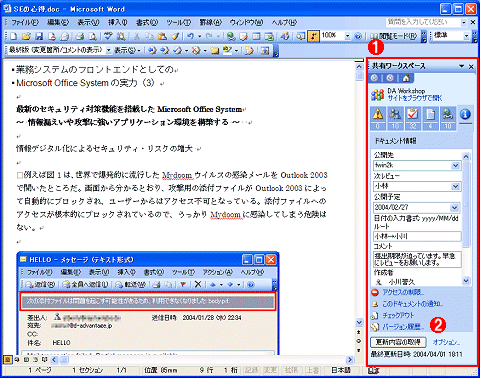Run spelling and grammar check
The image size is (480, 378).
click(x=107, y=36)
